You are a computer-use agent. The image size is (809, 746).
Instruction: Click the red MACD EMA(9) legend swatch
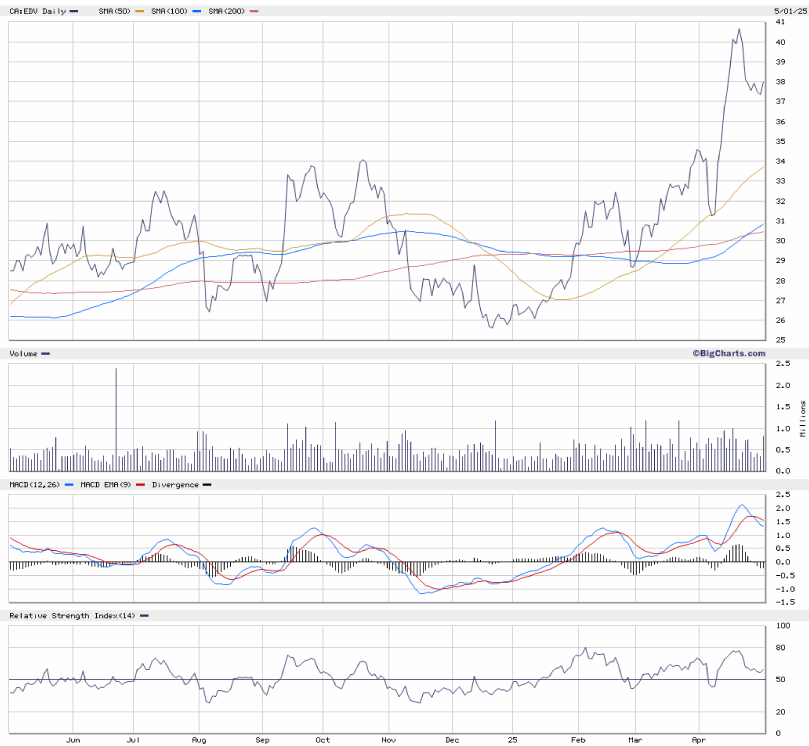[141, 485]
